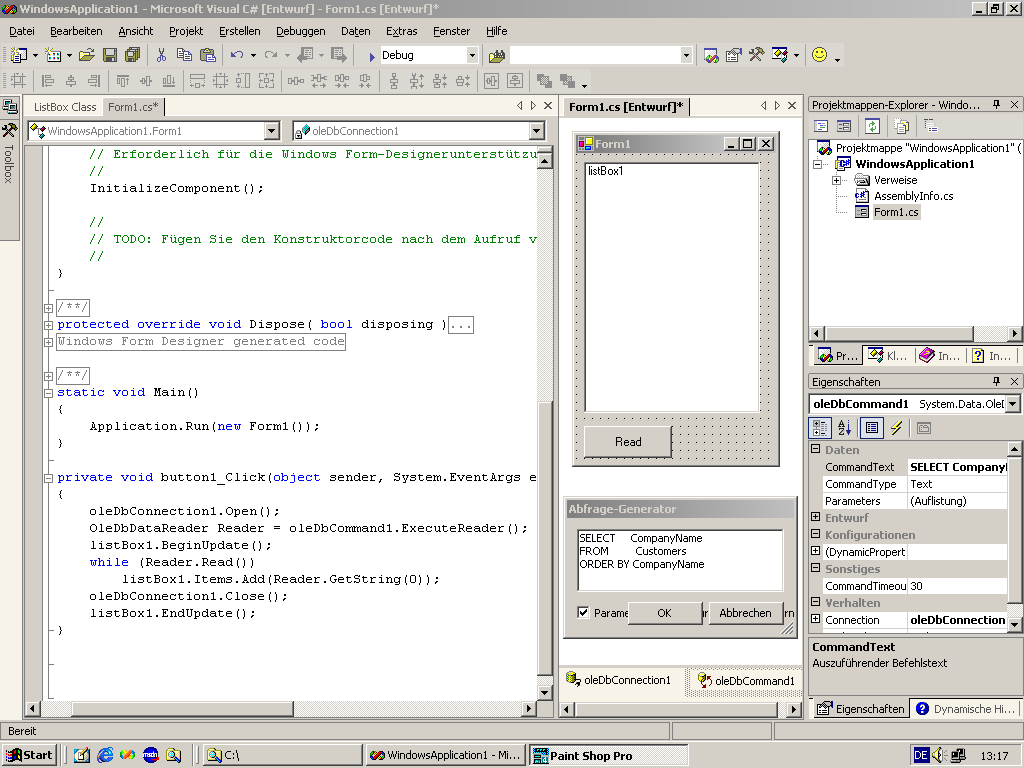Open a file with the folder icon
Screen dimensions: 1024x768
click(87, 56)
